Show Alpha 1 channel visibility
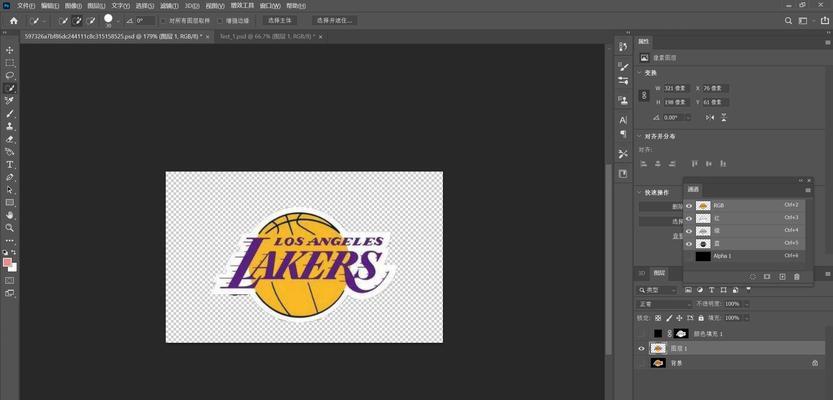Image resolution: width=833 pixels, height=400 pixels. [x=689, y=256]
